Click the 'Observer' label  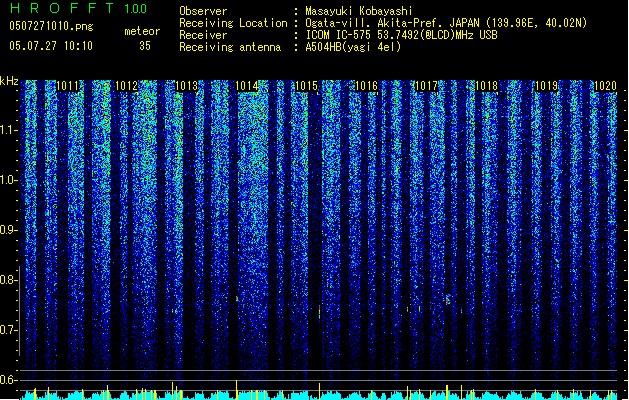tap(203, 11)
